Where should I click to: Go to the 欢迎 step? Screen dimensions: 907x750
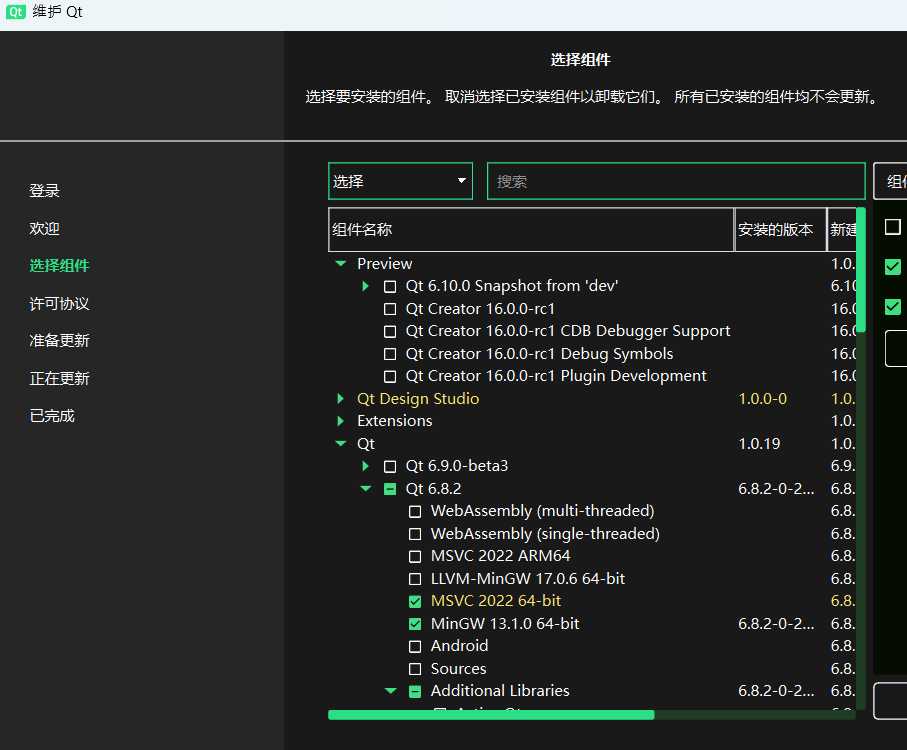click(x=45, y=228)
